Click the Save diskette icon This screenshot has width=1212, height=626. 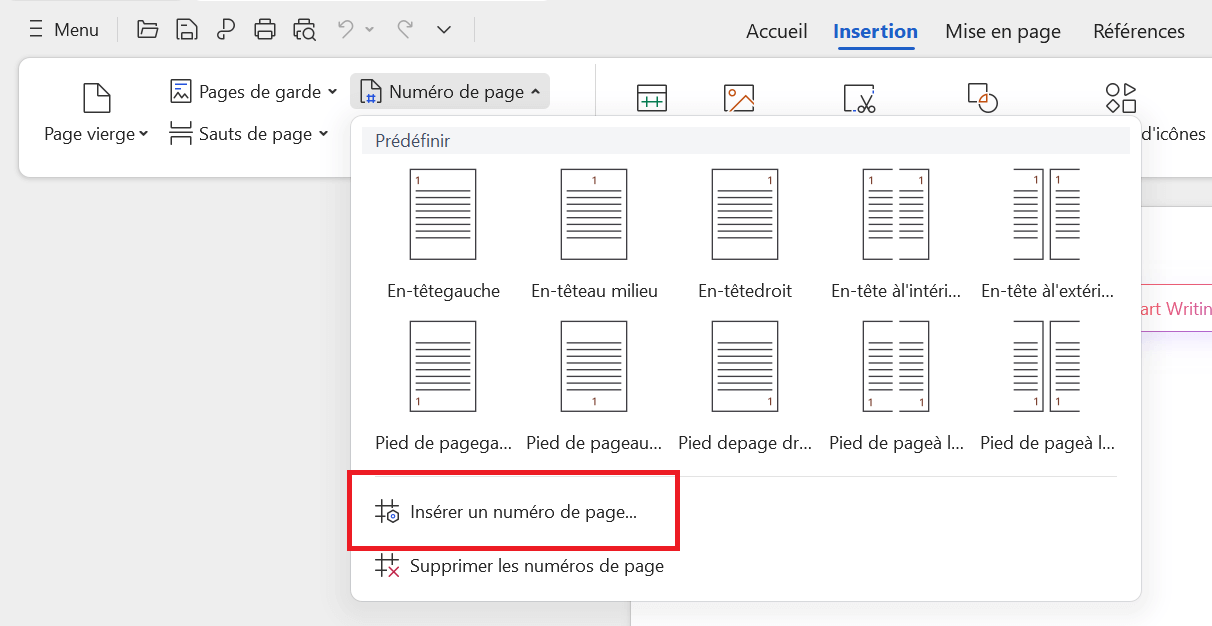click(x=187, y=30)
